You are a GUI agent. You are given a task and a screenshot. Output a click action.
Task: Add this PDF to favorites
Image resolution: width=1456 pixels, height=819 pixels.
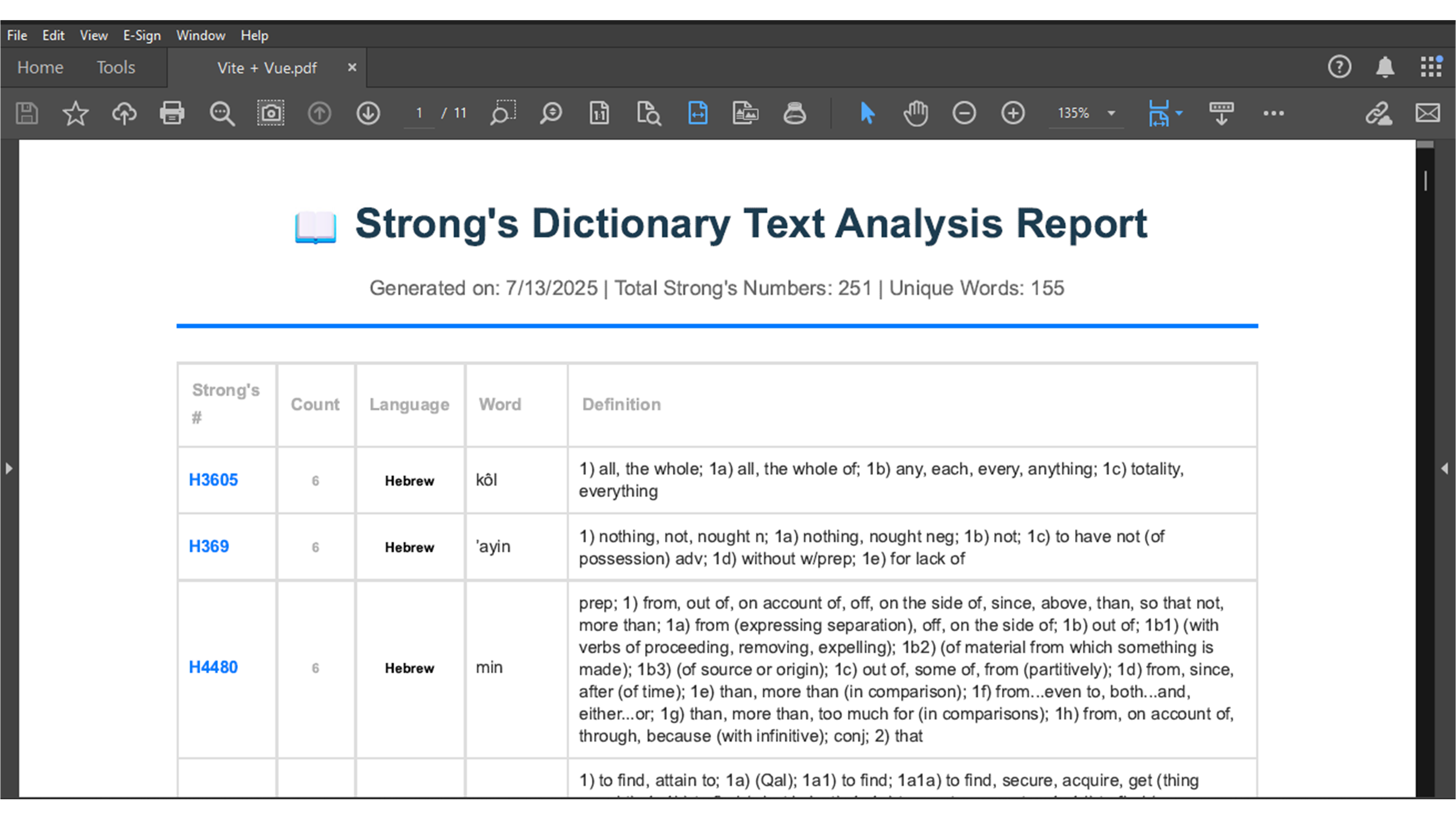click(x=75, y=113)
